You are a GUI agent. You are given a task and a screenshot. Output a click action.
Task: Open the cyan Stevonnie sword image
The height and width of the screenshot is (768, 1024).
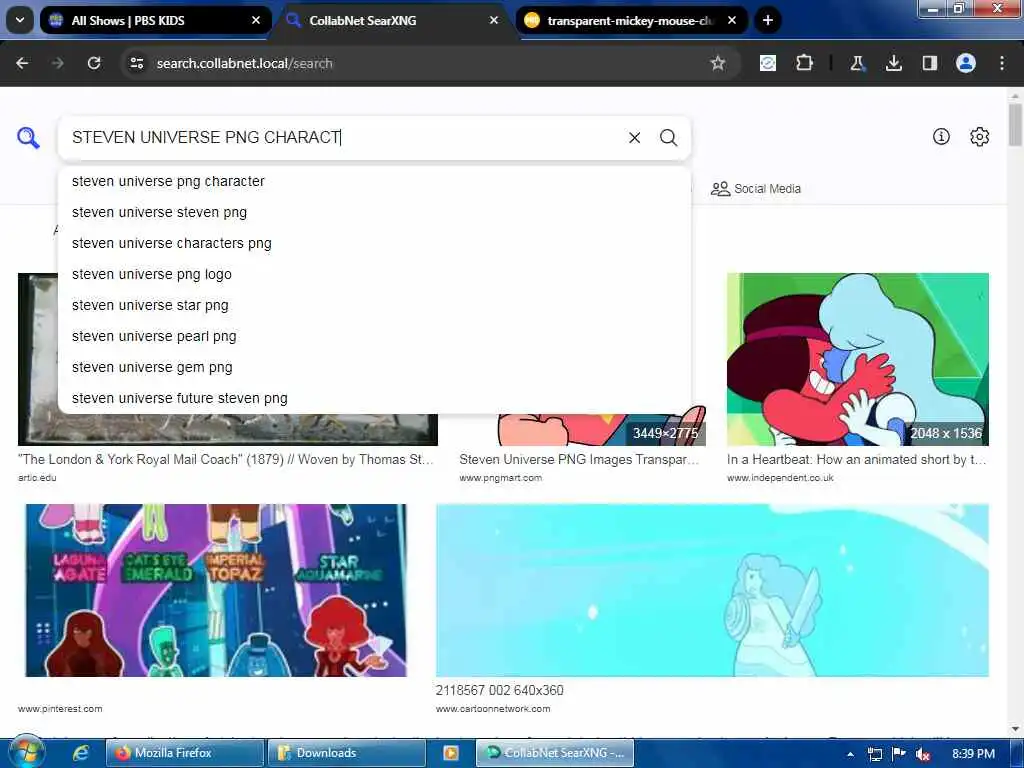(x=712, y=590)
